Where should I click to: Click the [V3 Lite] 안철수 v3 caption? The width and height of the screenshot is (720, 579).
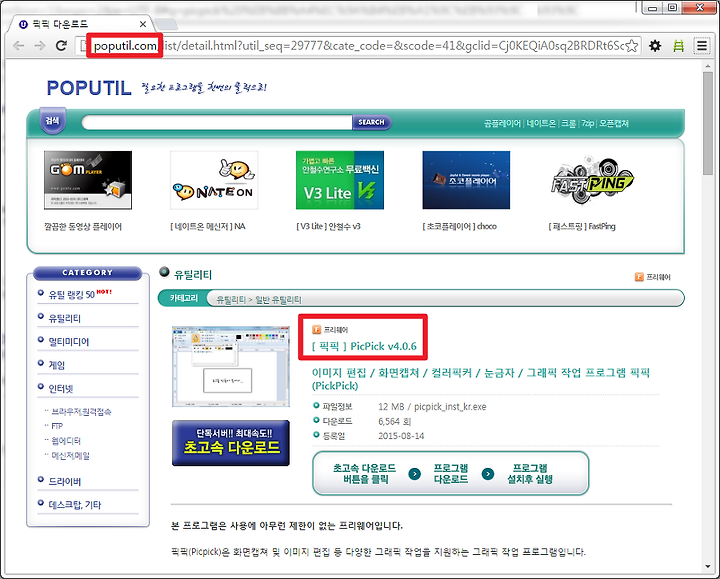click(x=328, y=226)
